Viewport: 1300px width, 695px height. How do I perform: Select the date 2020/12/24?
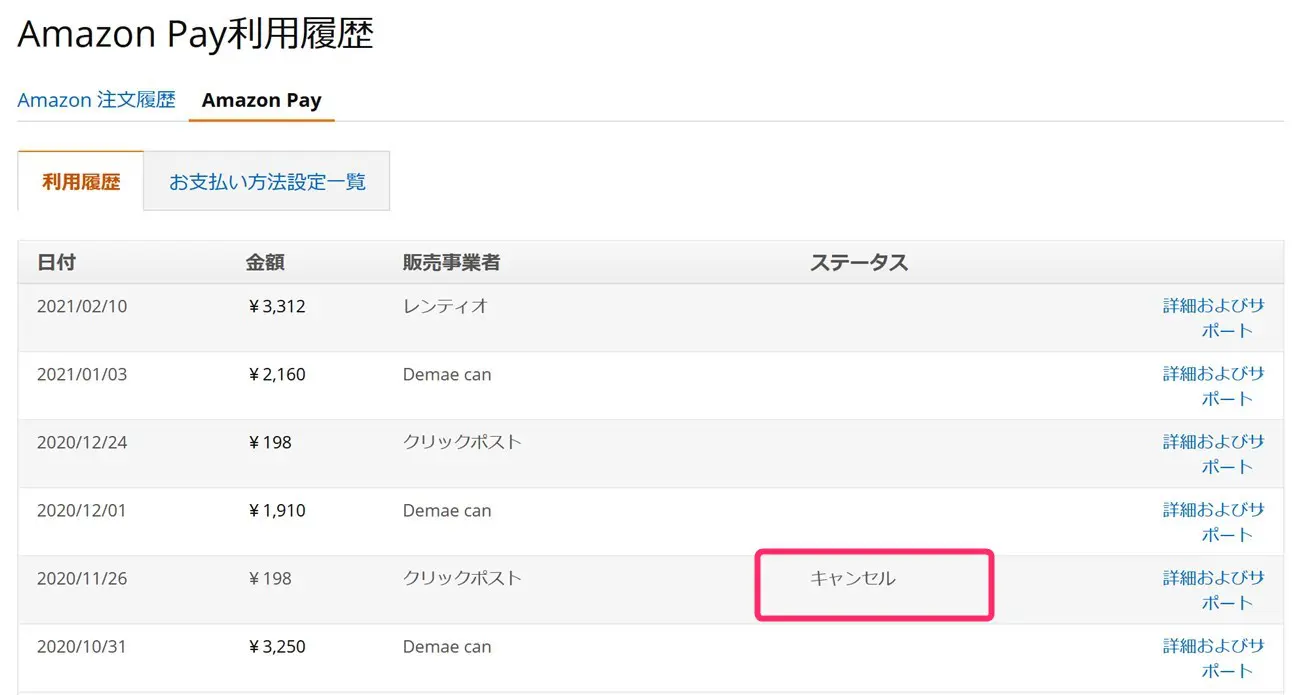[82, 443]
